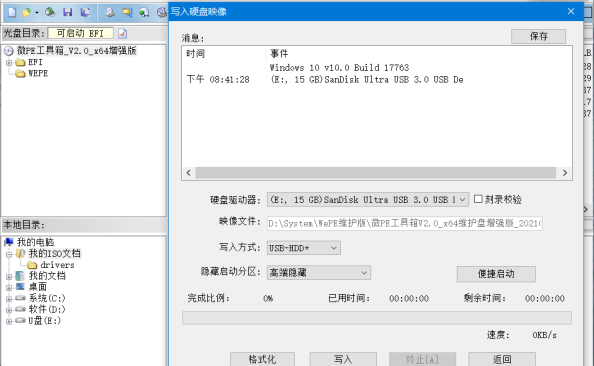Open the 隐藏启动分区 高端隐藏 dropdown

(319, 272)
